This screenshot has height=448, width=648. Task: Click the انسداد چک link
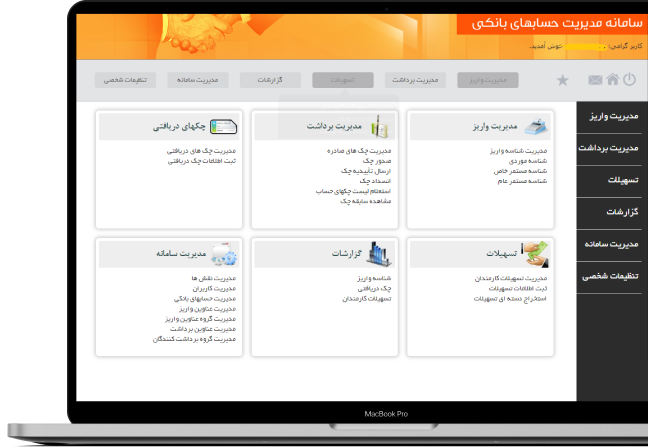375,181
